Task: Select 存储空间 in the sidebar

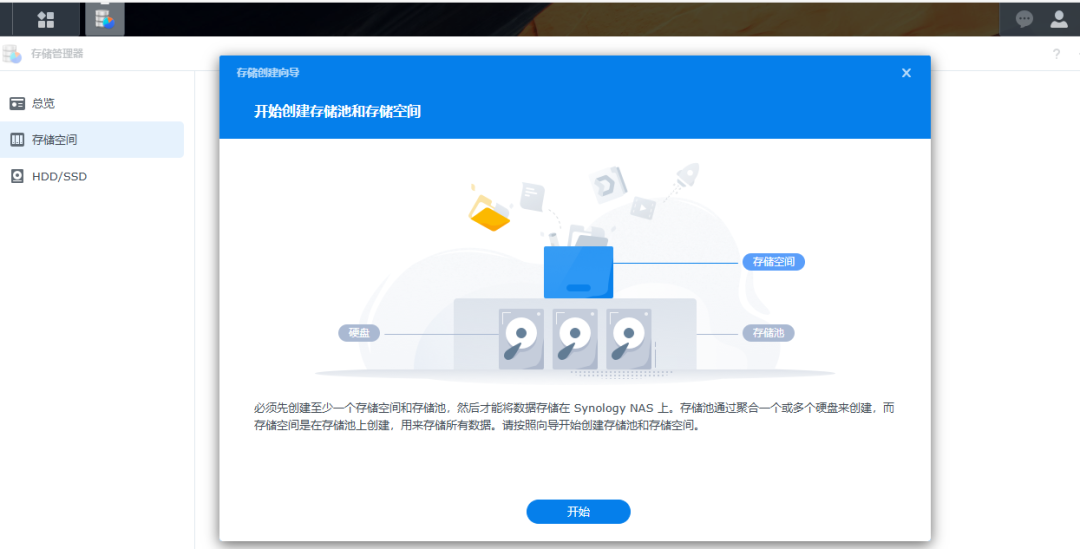Action: pyautogui.click(x=54, y=140)
